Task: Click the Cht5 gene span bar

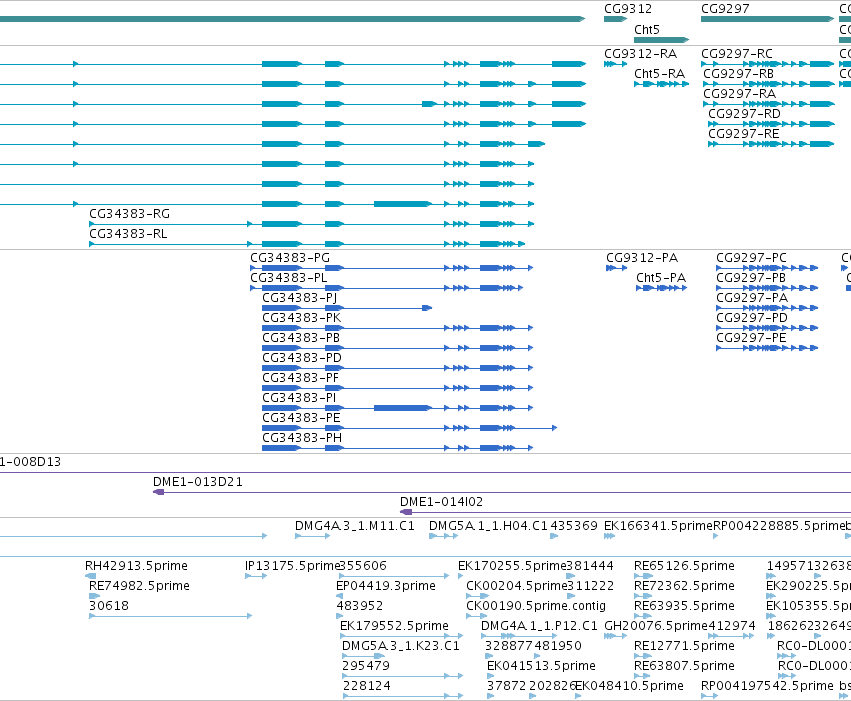Action: (662, 40)
